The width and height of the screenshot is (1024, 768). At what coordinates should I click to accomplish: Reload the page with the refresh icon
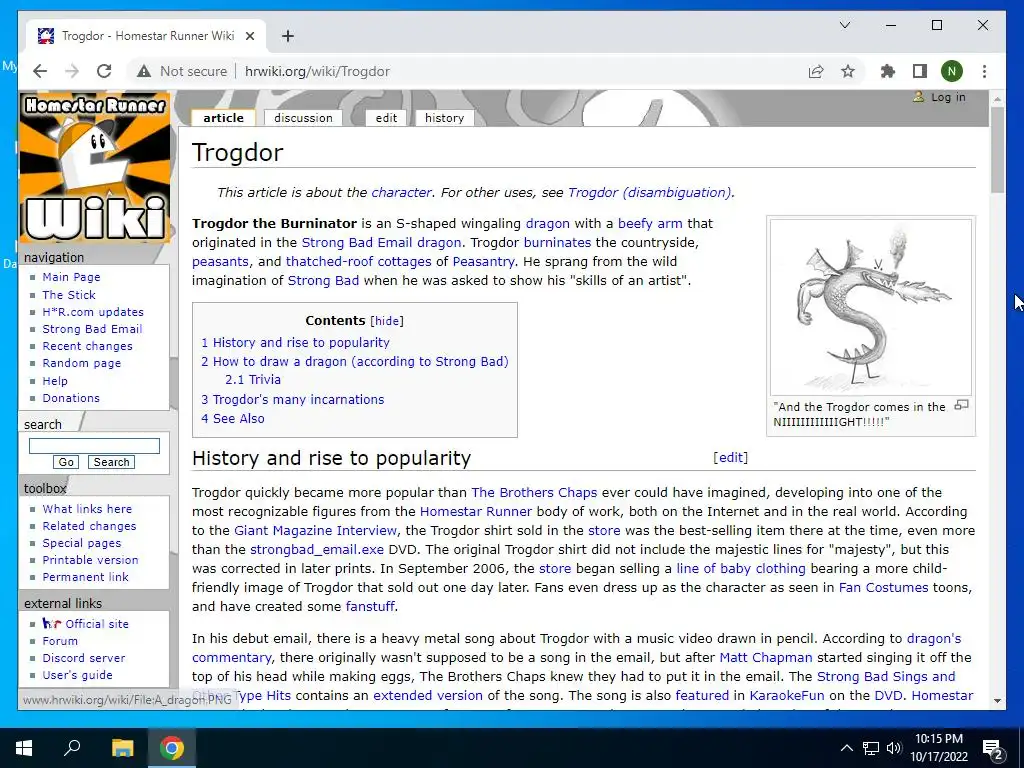coord(104,71)
